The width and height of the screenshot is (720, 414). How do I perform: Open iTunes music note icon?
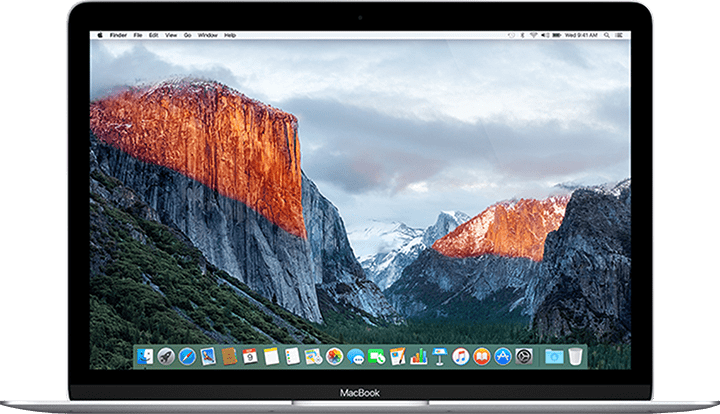point(461,356)
